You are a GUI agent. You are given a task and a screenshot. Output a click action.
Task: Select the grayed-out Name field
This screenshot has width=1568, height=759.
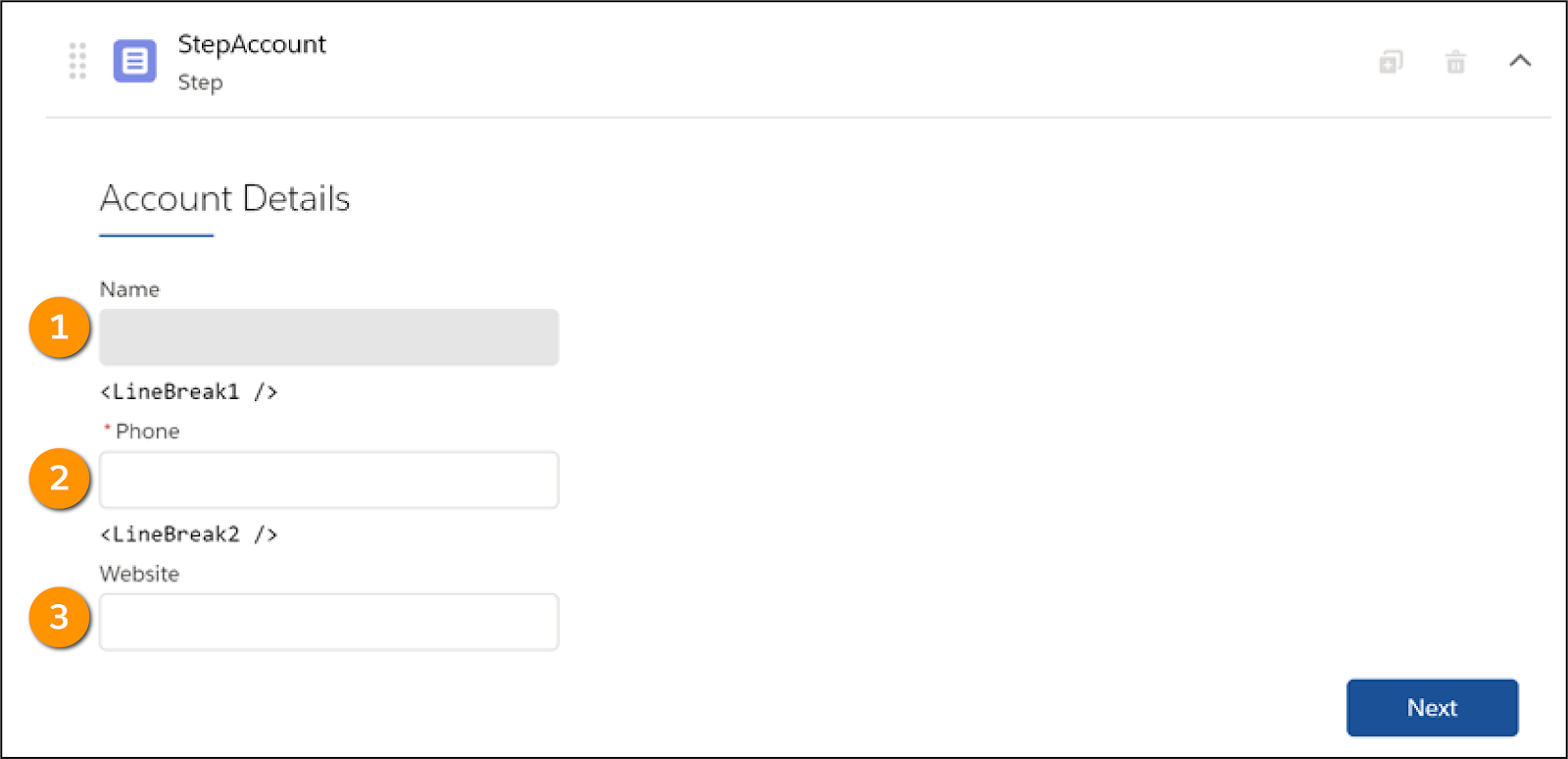tap(328, 336)
